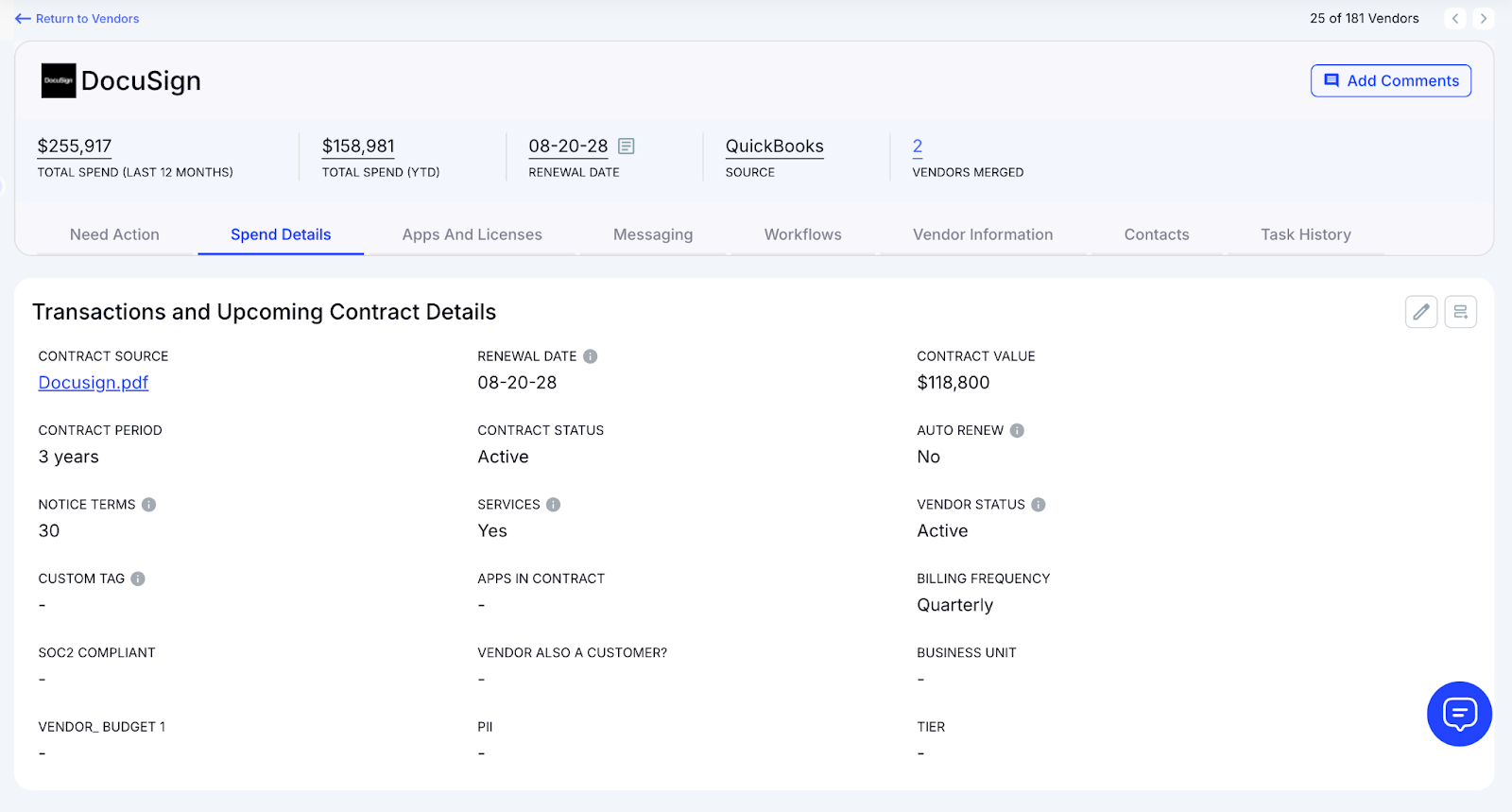Viewport: 1512px width, 812px height.
Task: Switch to the Workflows tab
Action: (x=802, y=234)
